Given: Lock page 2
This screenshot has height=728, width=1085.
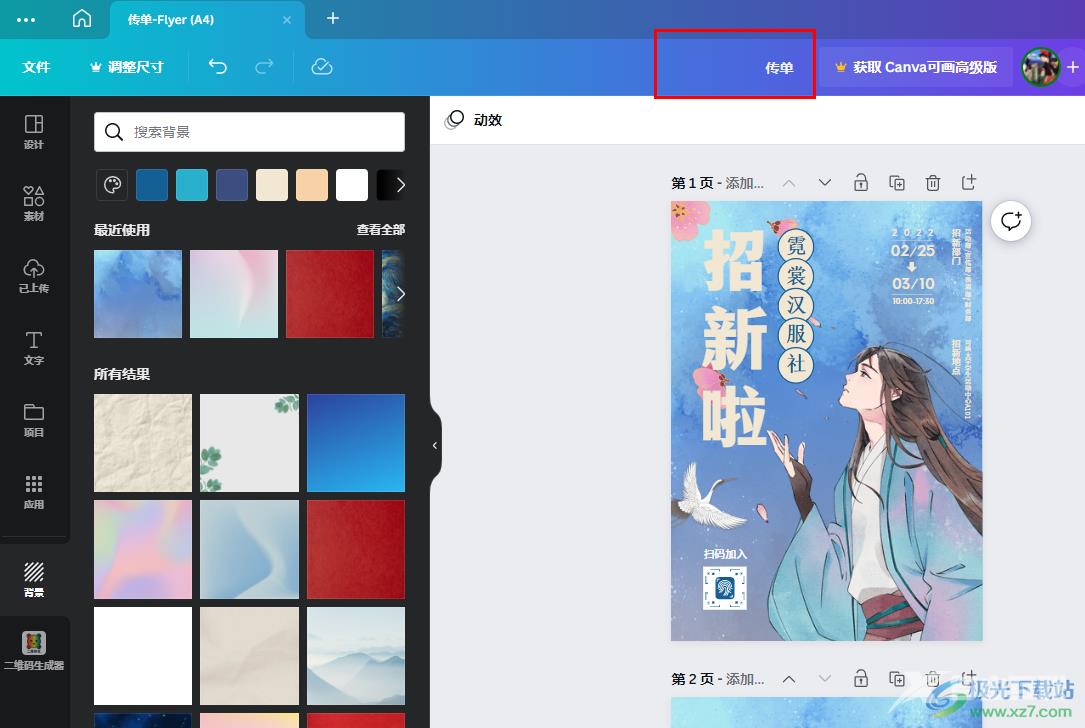Looking at the screenshot, I should tap(861, 678).
